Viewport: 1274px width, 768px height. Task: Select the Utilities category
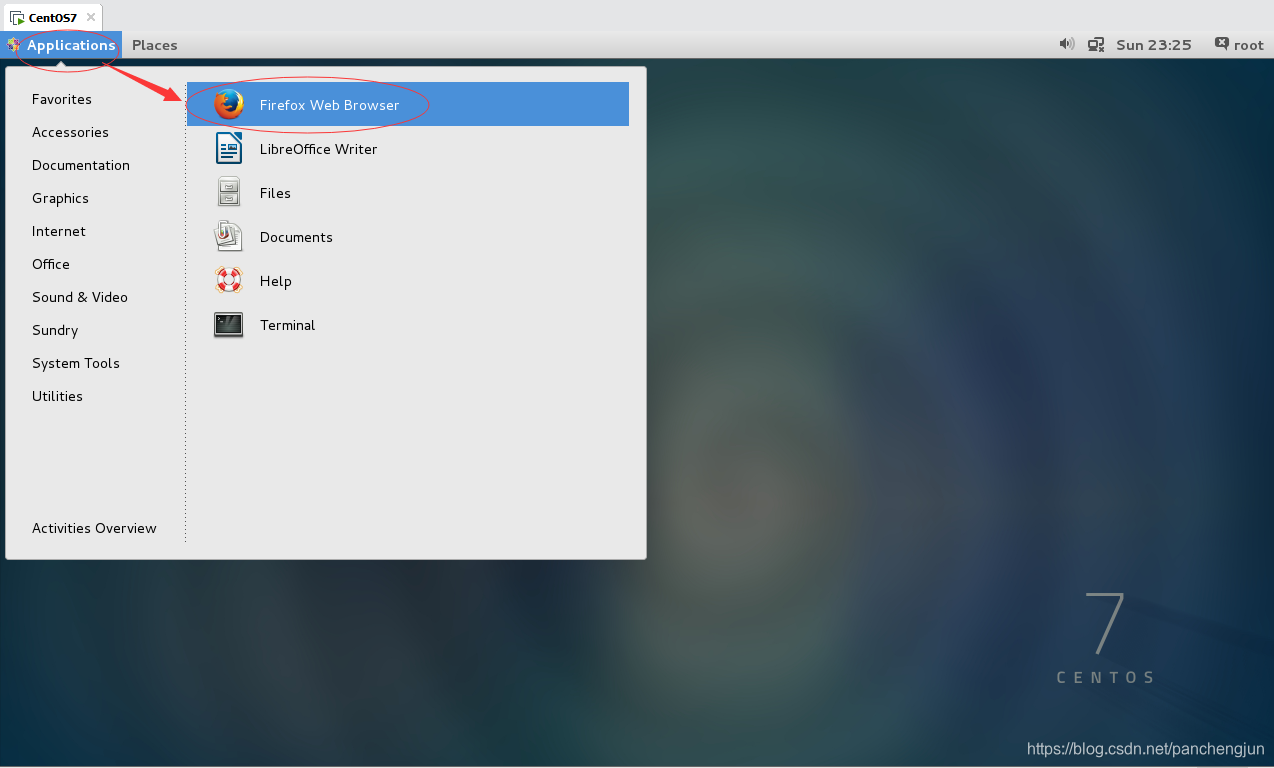coord(57,396)
